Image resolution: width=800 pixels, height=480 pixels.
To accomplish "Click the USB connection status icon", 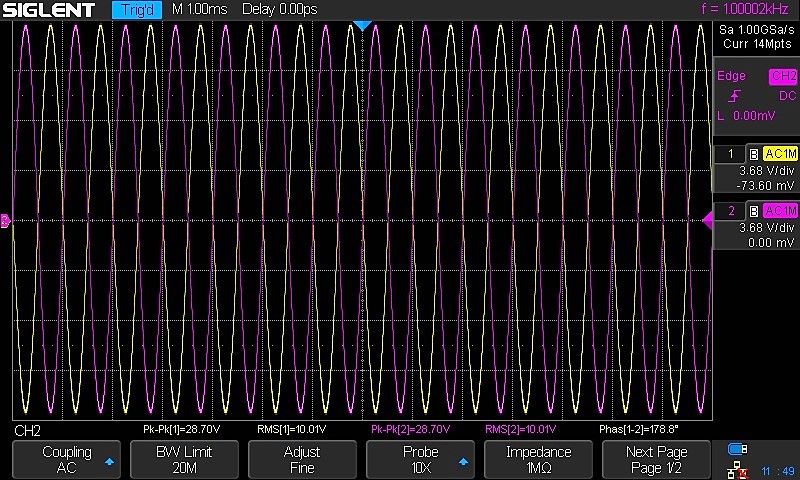I will click(738, 449).
